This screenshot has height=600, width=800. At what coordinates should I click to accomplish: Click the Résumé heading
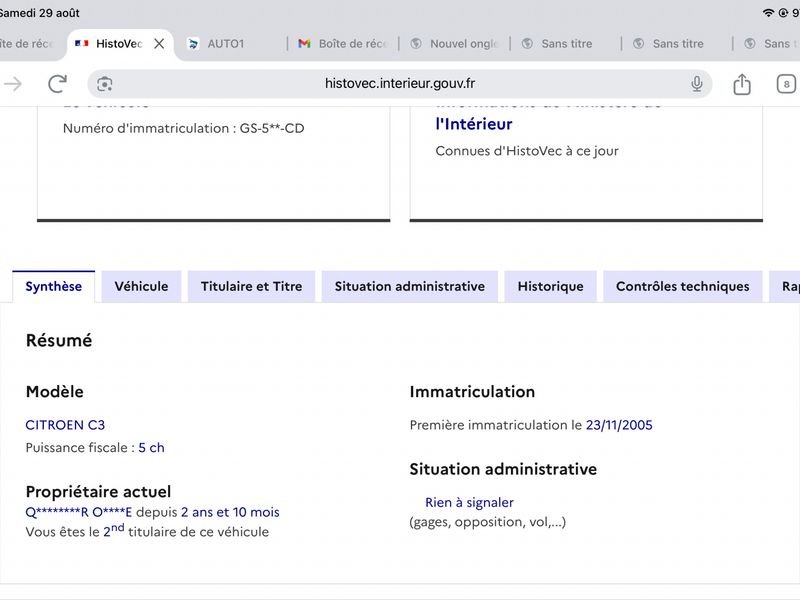tap(59, 340)
